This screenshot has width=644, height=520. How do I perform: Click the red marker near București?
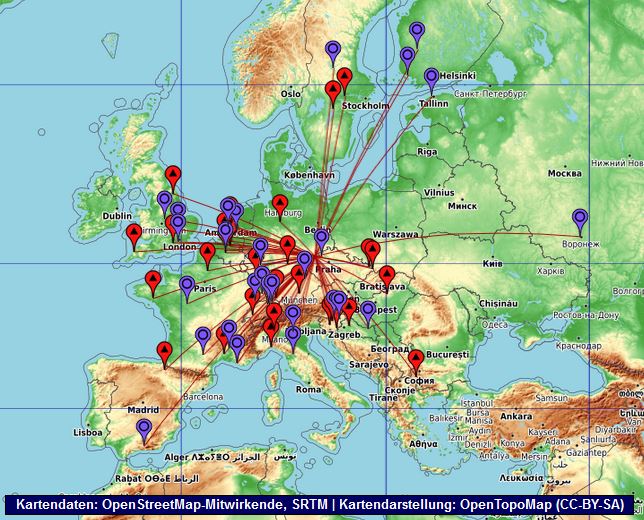pyautogui.click(x=416, y=359)
